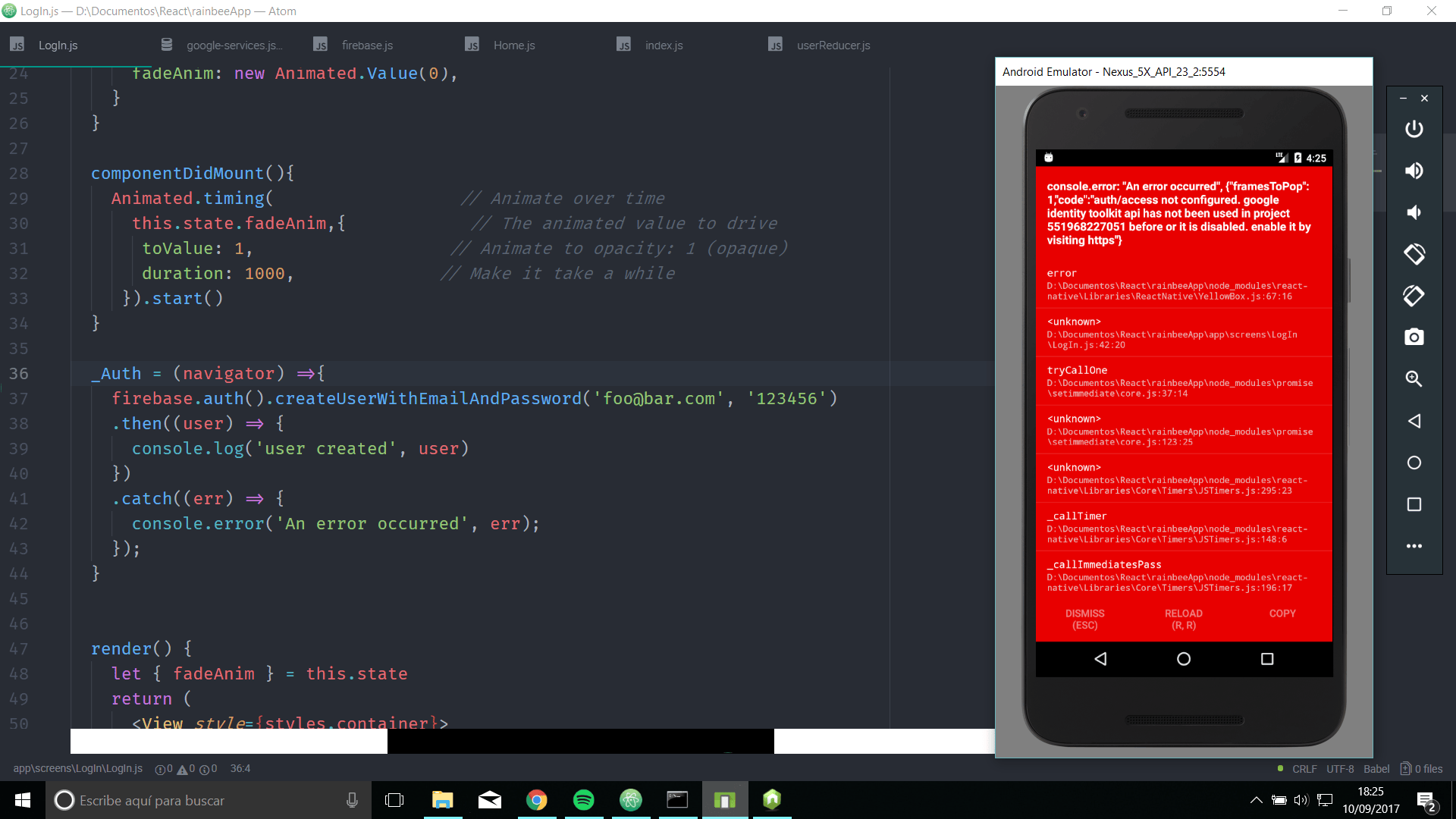Open the tryCallOne stack frame in the error screen
1456x819 pixels.
tap(1183, 381)
